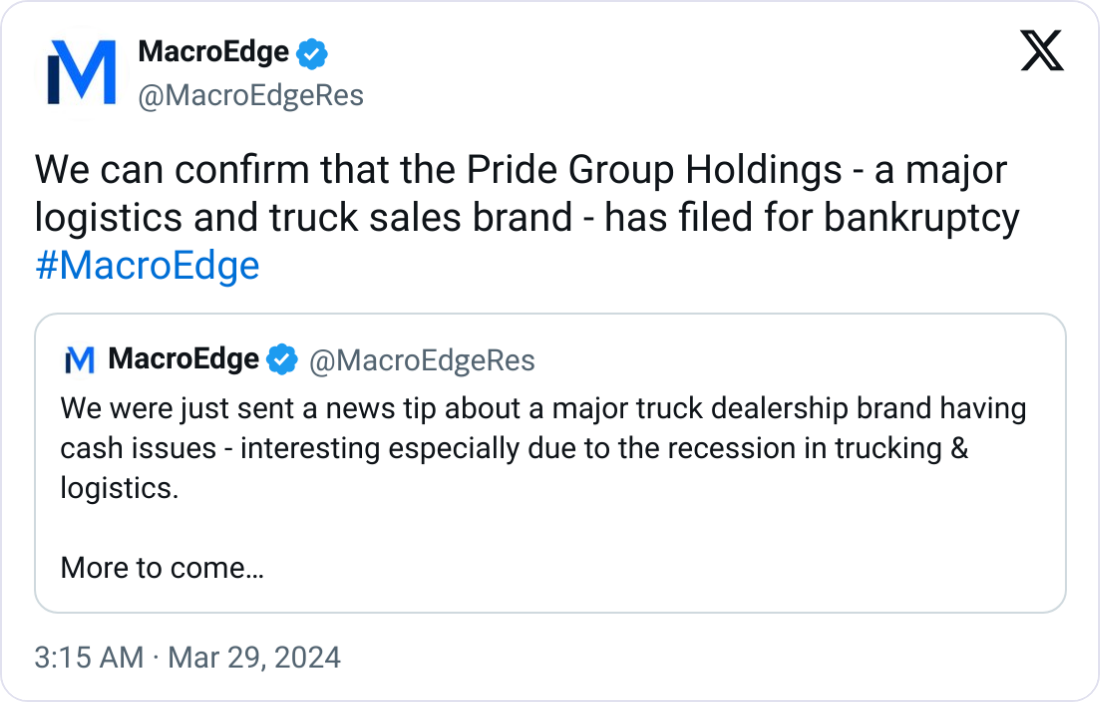Click the bold MacroEdge display name in the header
This screenshot has height=702, width=1100.
(213, 52)
